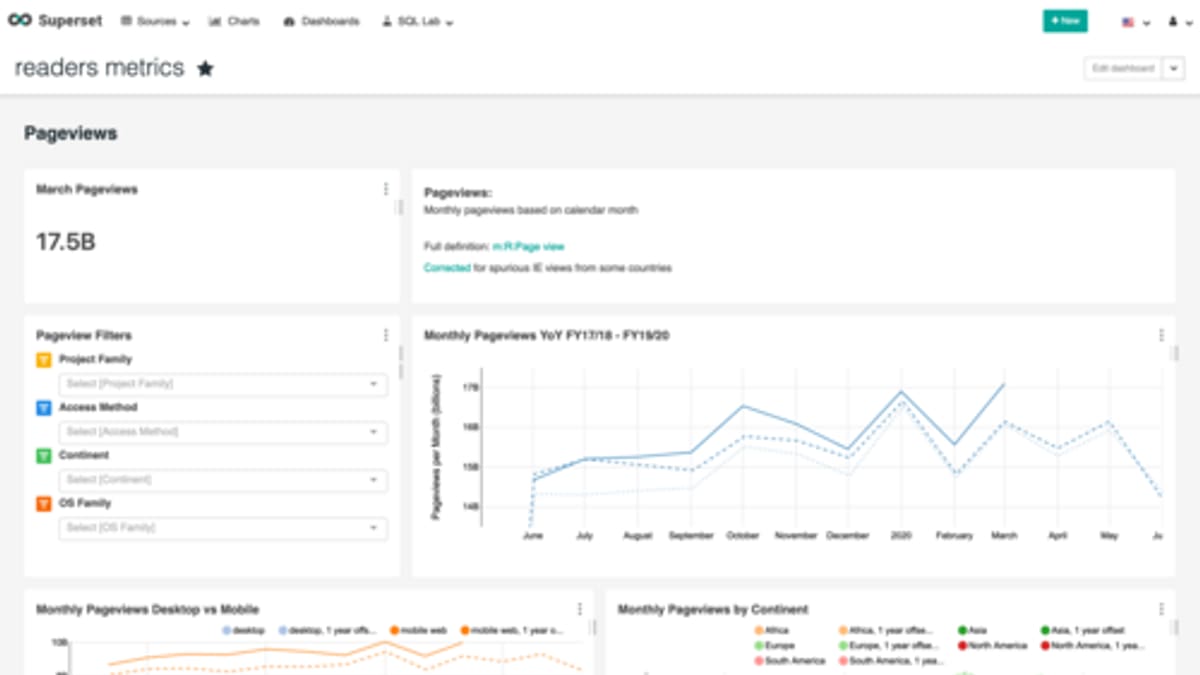This screenshot has width=1200, height=675.
Task: Toggle the desktop legend series
Action: pos(244,631)
